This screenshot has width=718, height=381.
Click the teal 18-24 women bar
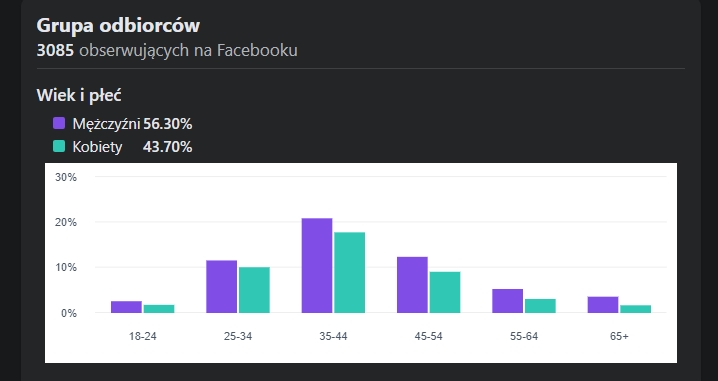pyautogui.click(x=159, y=309)
